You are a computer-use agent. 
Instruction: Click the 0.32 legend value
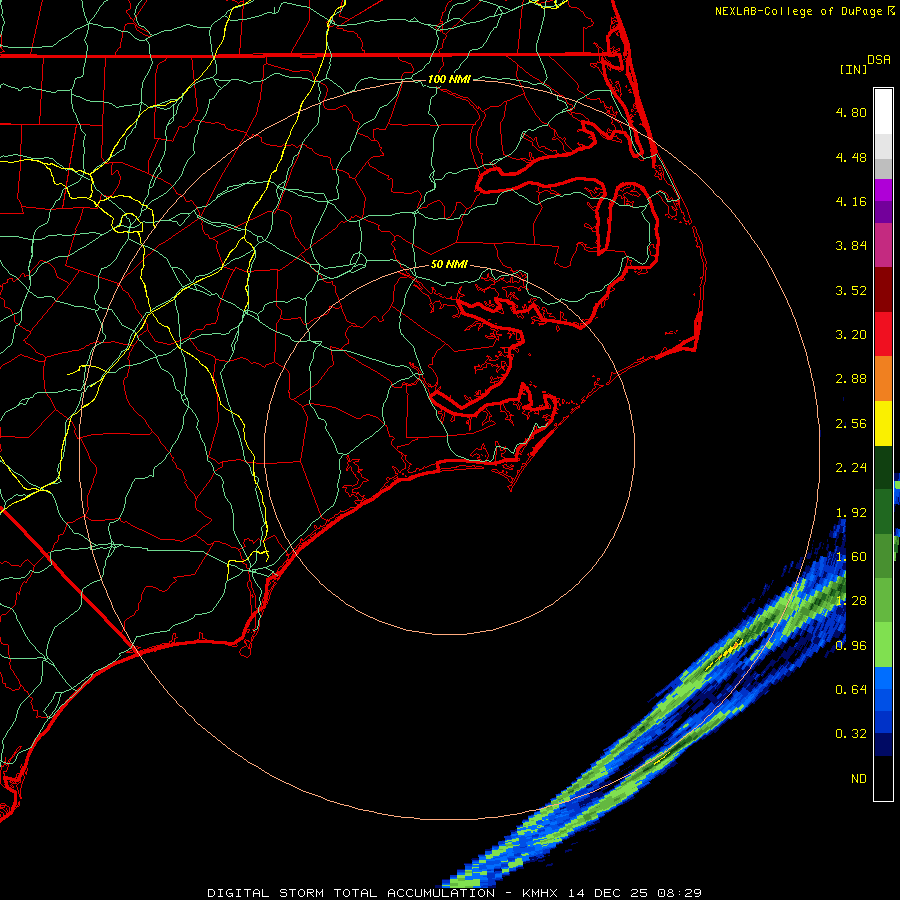click(x=851, y=734)
